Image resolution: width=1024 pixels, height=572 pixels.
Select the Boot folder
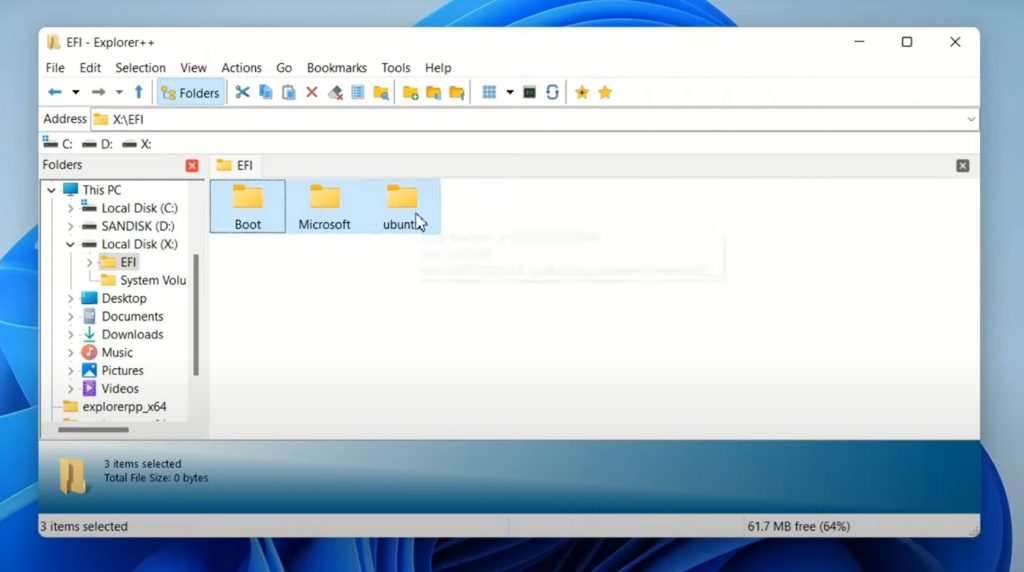tap(248, 206)
